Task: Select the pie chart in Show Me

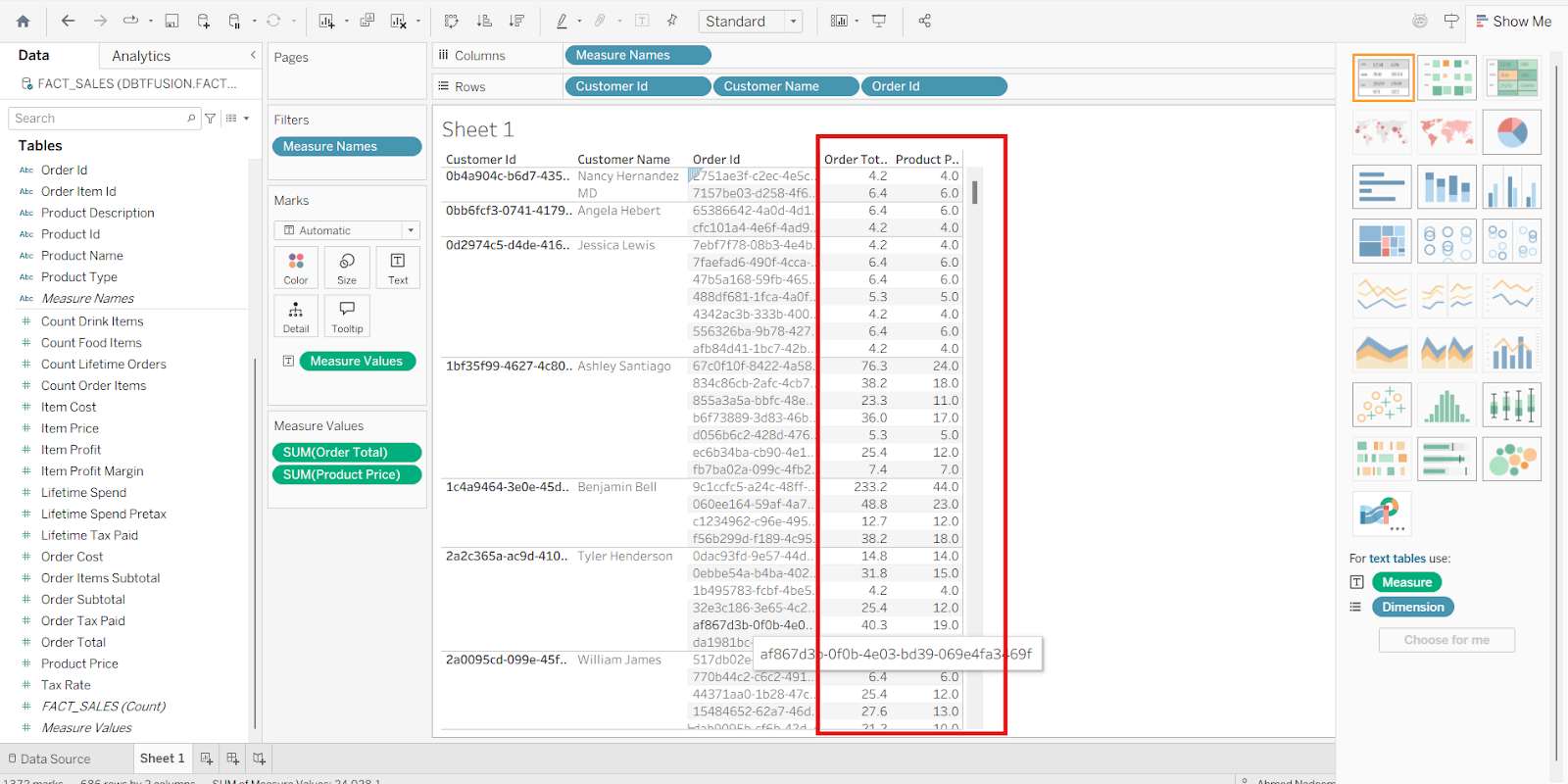Action: [1511, 131]
